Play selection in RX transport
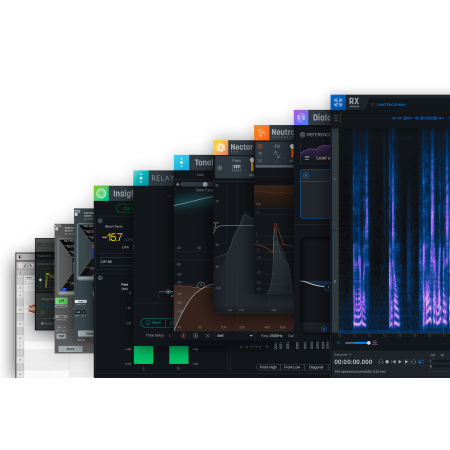The width and height of the screenshot is (450, 450). (406, 362)
